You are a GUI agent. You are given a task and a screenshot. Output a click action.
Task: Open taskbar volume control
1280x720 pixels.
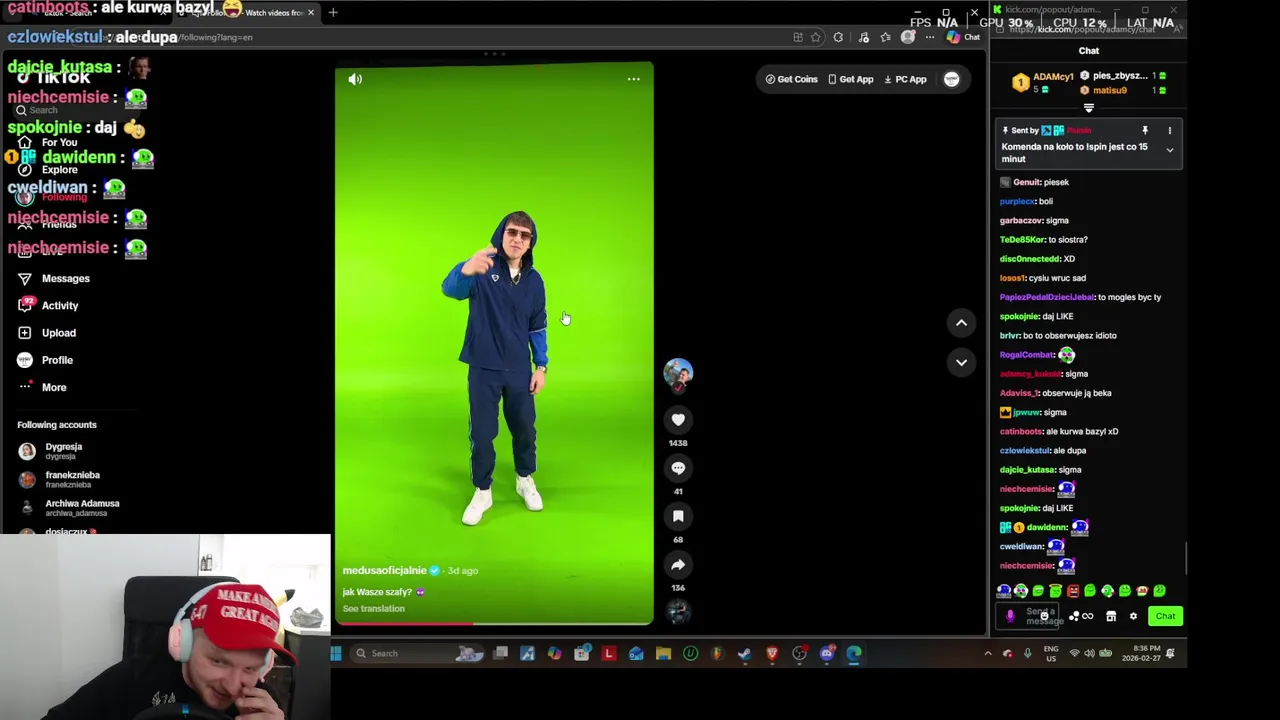click(x=1089, y=653)
